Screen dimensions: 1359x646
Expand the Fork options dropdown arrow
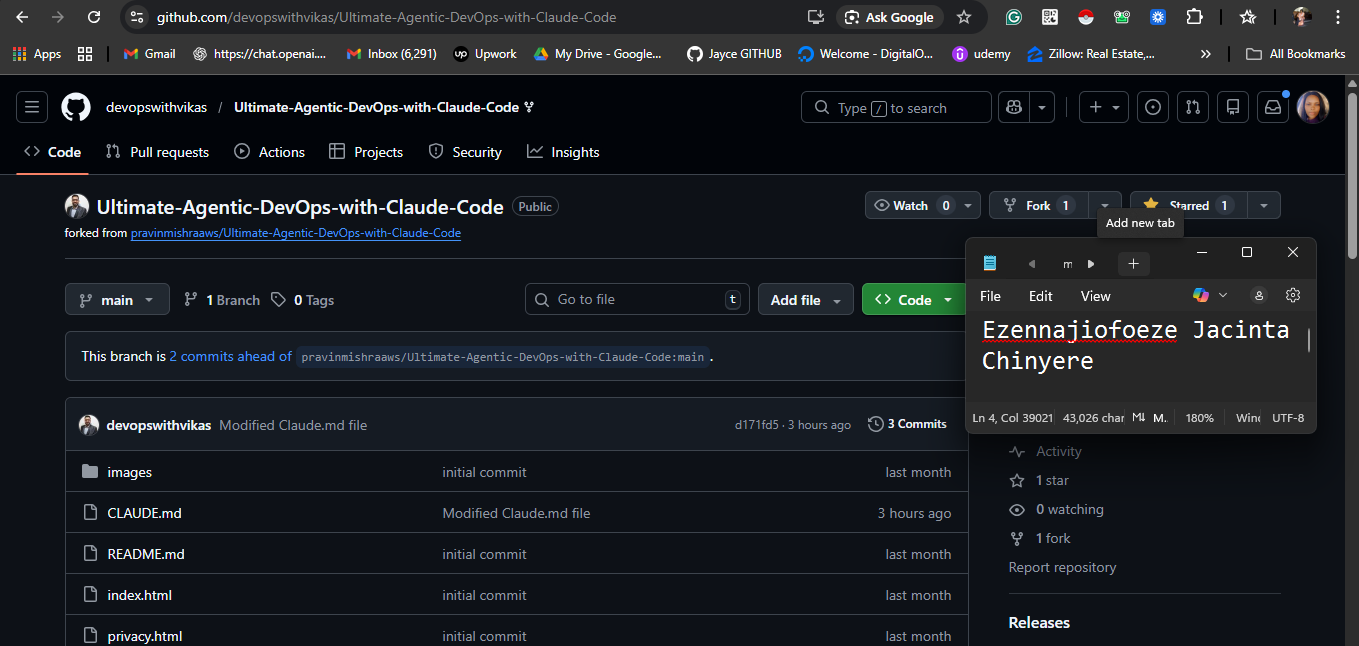pyautogui.click(x=1105, y=205)
